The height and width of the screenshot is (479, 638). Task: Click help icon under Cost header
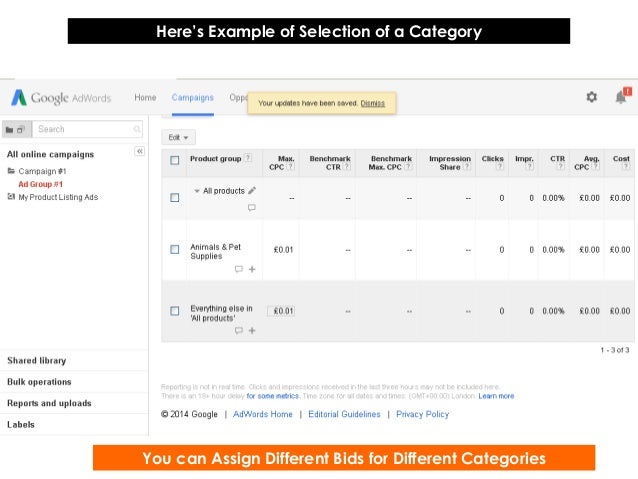(626, 166)
